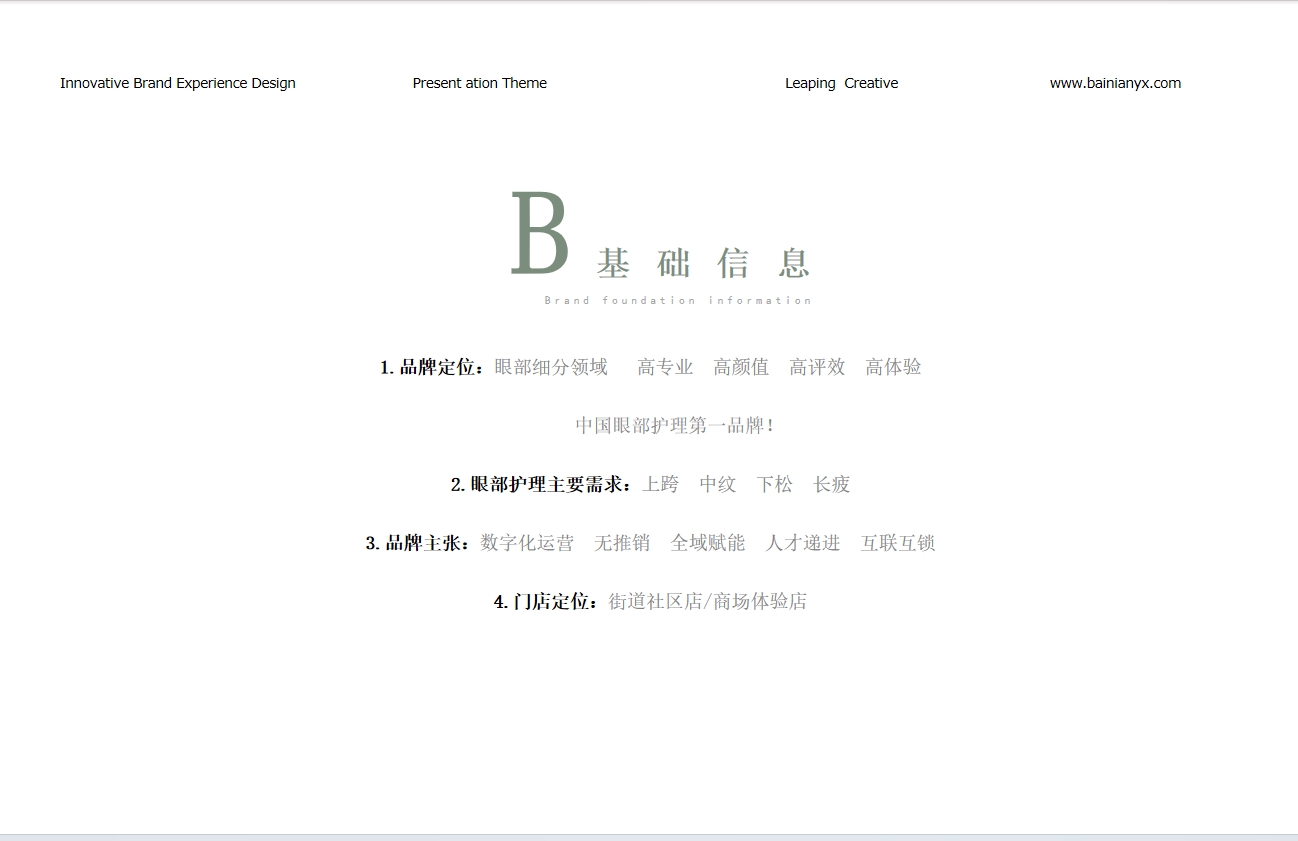
Task: Select the 中国眼部护理第一品牌 slogan line
Action: pyautogui.click(x=675, y=425)
